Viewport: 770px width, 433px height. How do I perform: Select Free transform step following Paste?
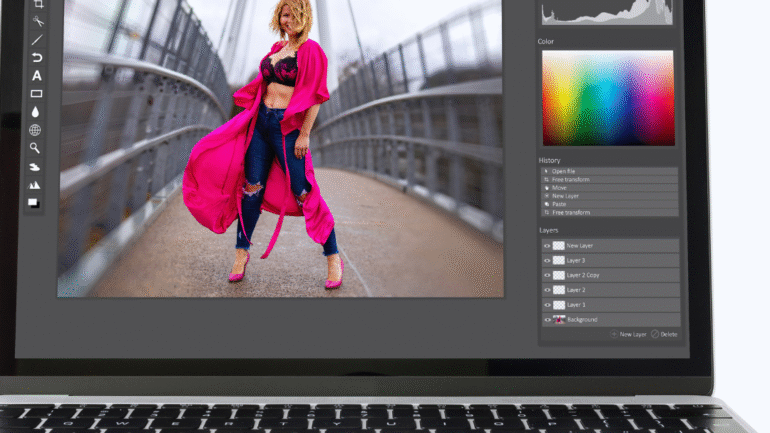[609, 213]
